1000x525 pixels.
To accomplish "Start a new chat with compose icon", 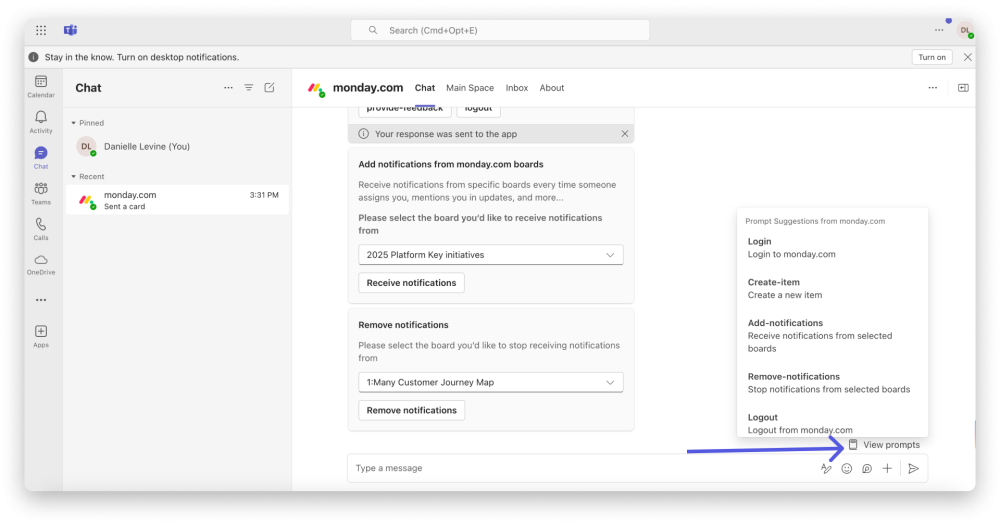I will [269, 88].
